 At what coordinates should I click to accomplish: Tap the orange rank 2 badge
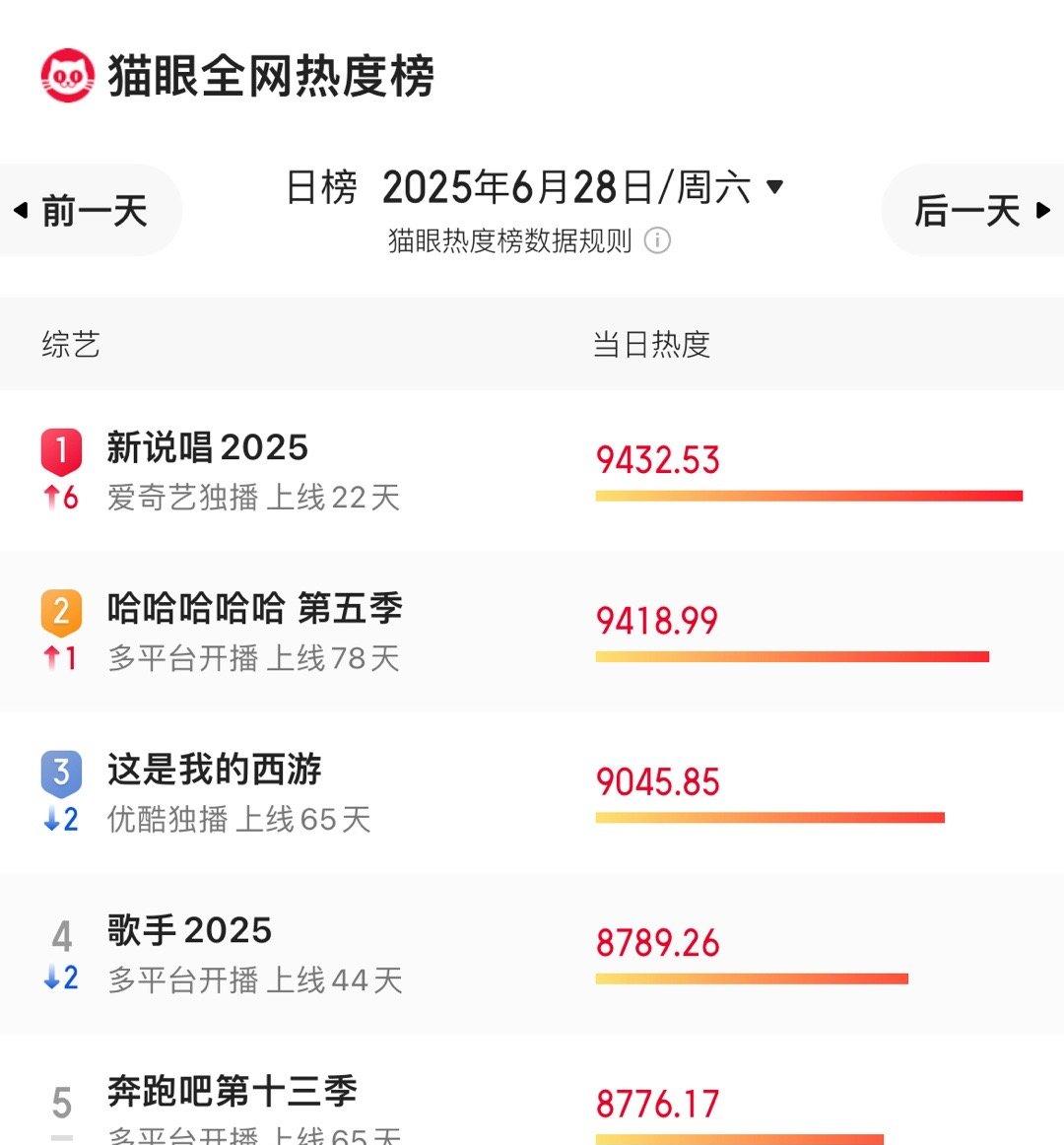pyautogui.click(x=61, y=612)
